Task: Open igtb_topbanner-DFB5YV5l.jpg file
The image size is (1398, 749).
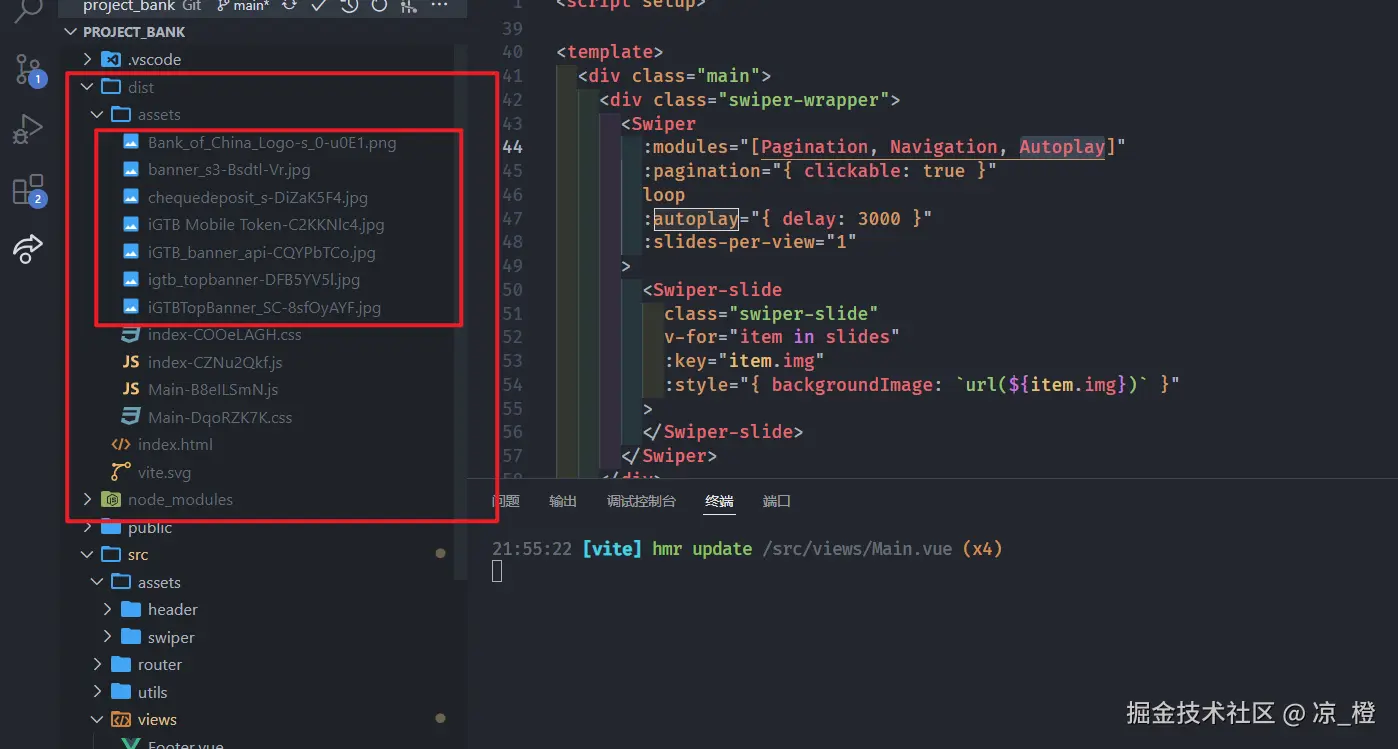Action: tap(254, 280)
